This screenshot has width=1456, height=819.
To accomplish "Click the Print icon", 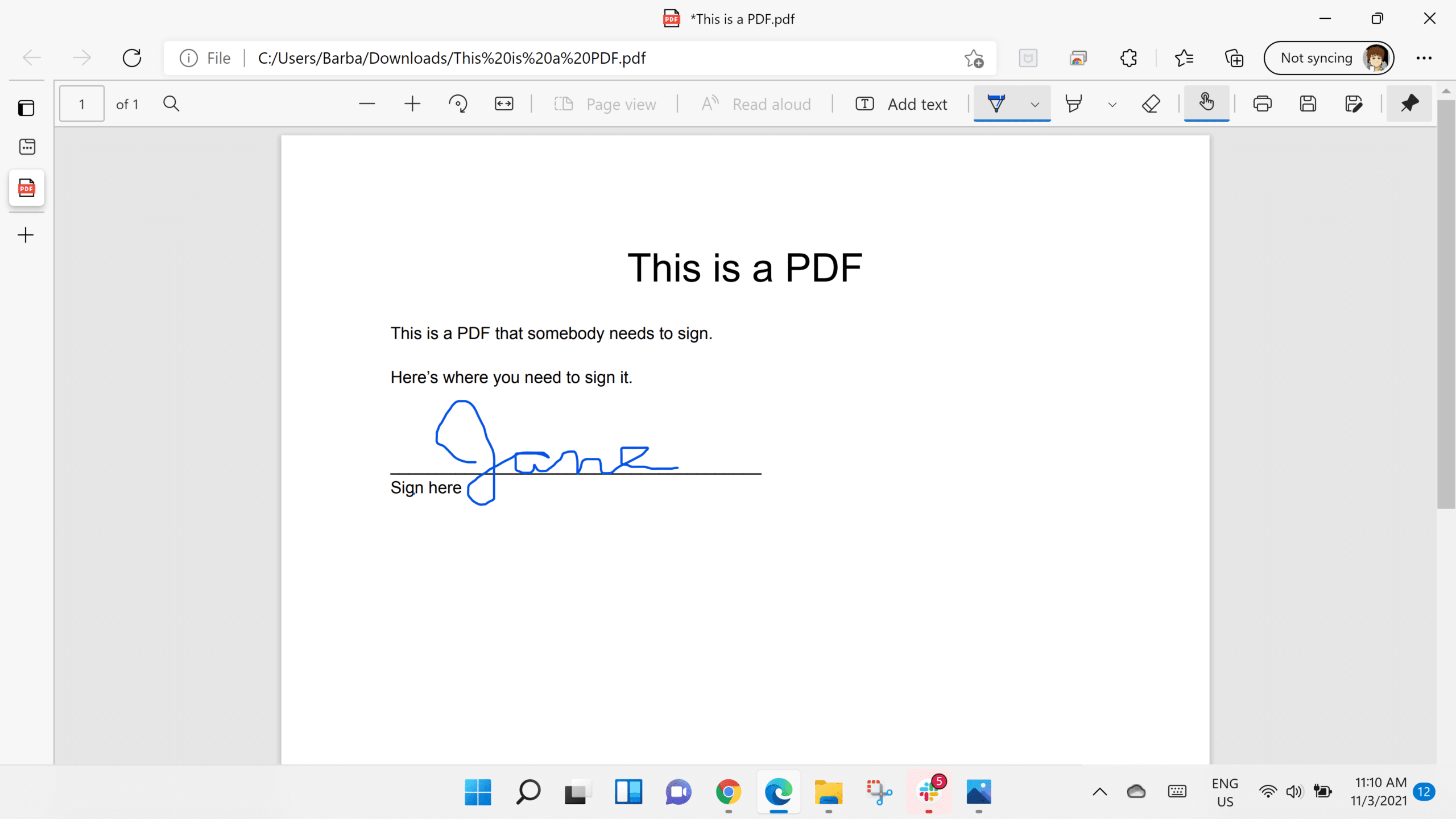I will pos(1262,104).
